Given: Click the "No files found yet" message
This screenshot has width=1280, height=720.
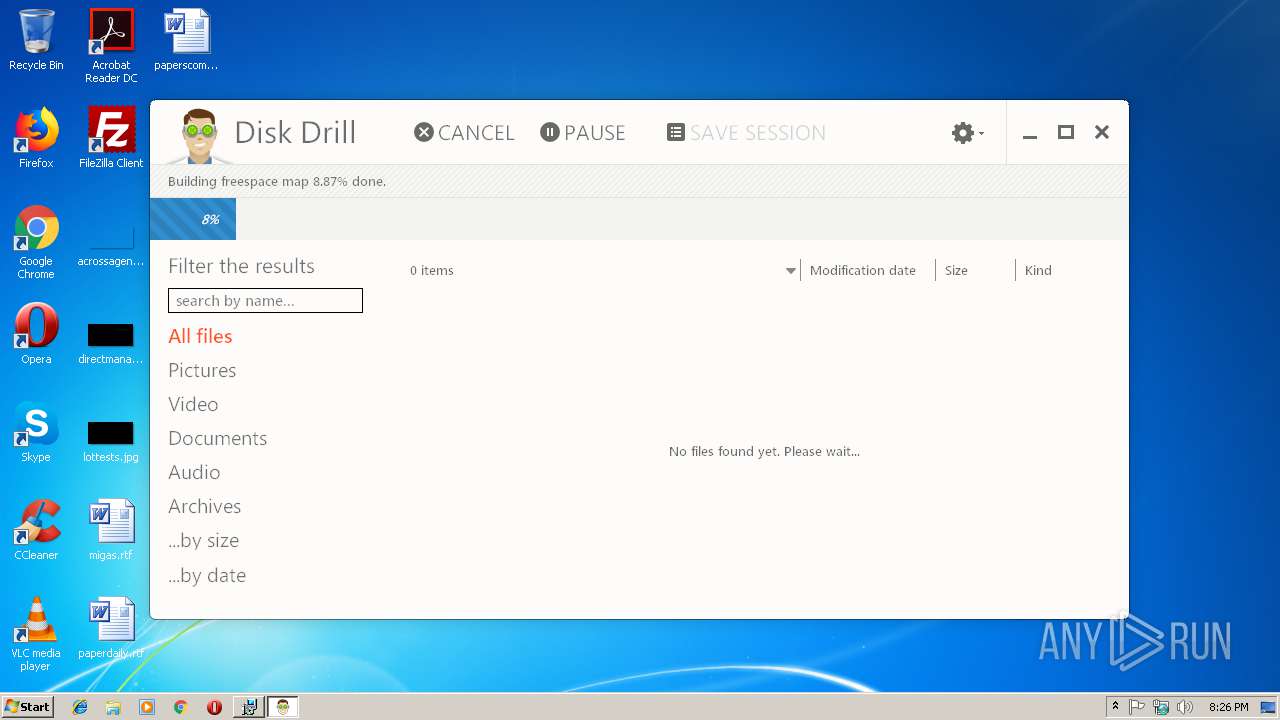Looking at the screenshot, I should [x=764, y=451].
